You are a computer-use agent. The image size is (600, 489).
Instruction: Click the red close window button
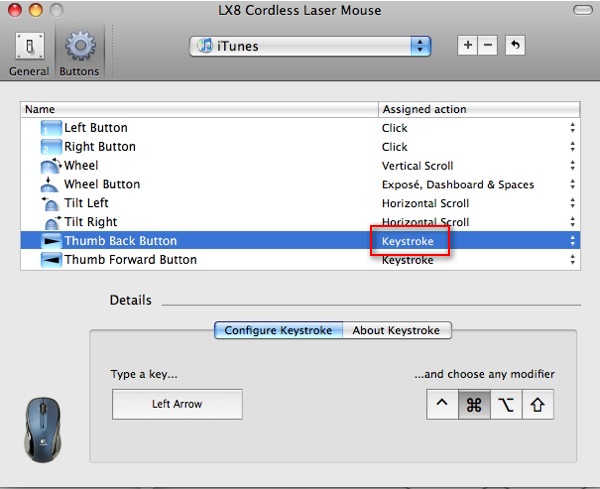(15, 10)
